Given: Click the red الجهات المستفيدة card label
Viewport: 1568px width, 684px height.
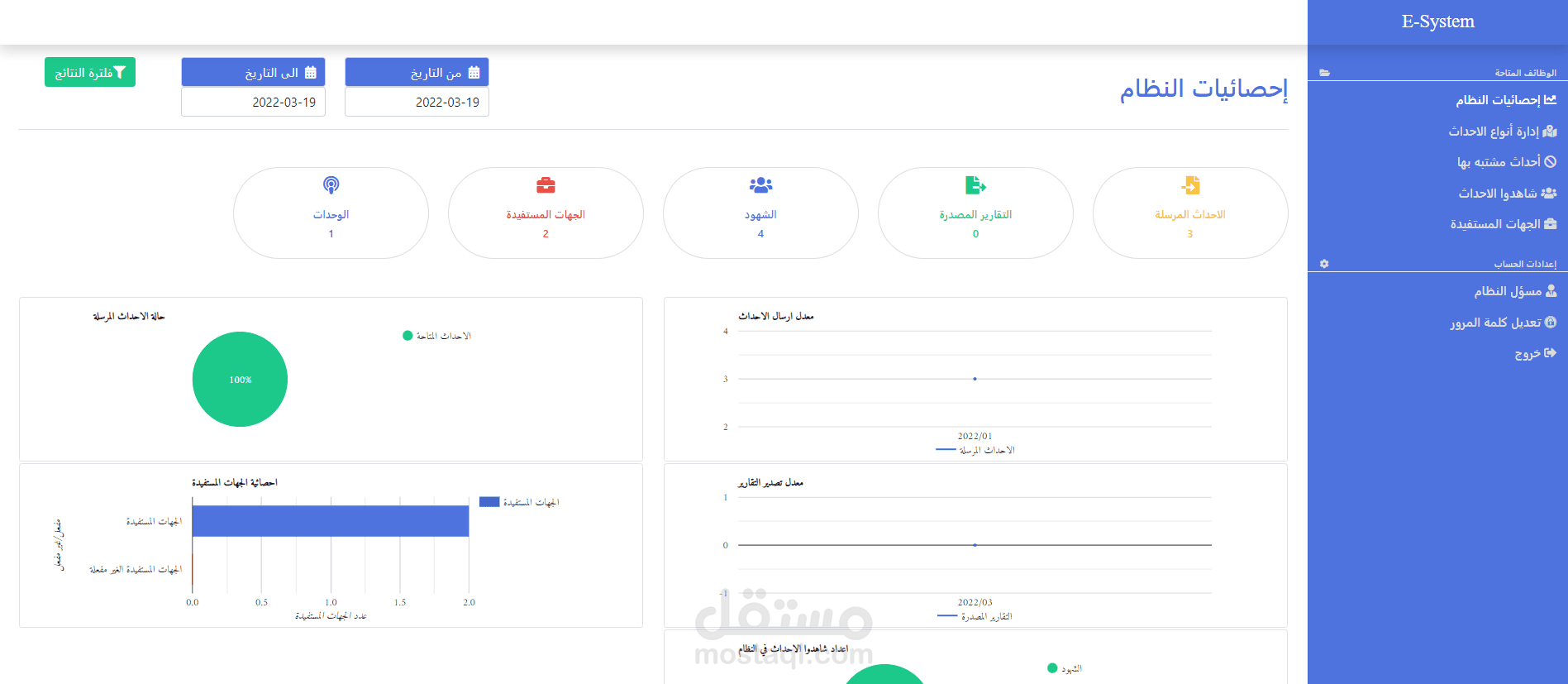Looking at the screenshot, I should 546,215.
